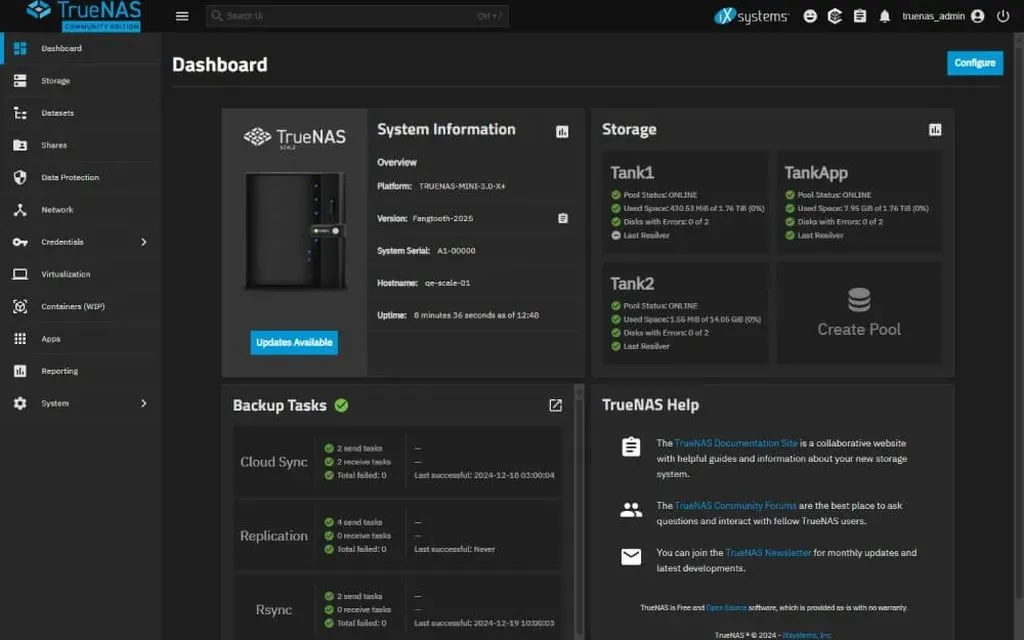Click the power button icon
This screenshot has width=1024, height=640.
pos(1003,16)
